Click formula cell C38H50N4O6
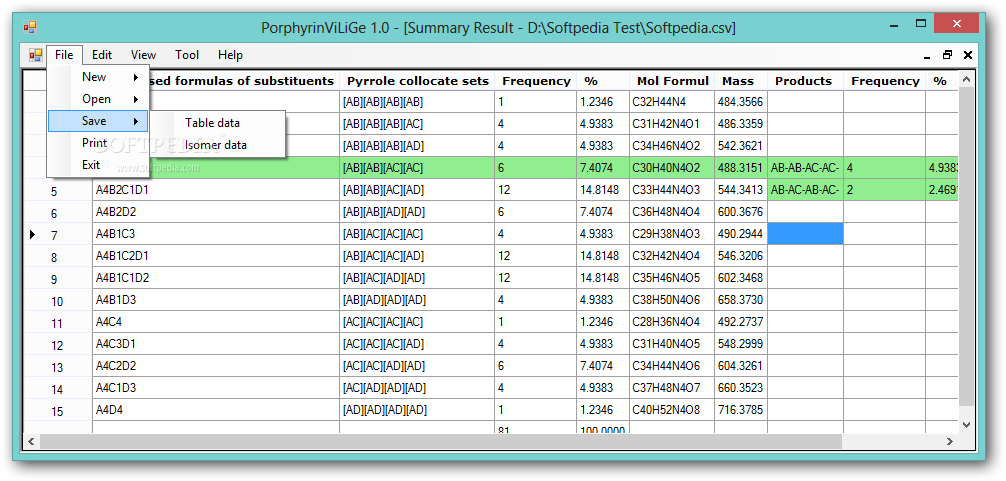Image resolution: width=1006 pixels, height=481 pixels. pos(672,300)
